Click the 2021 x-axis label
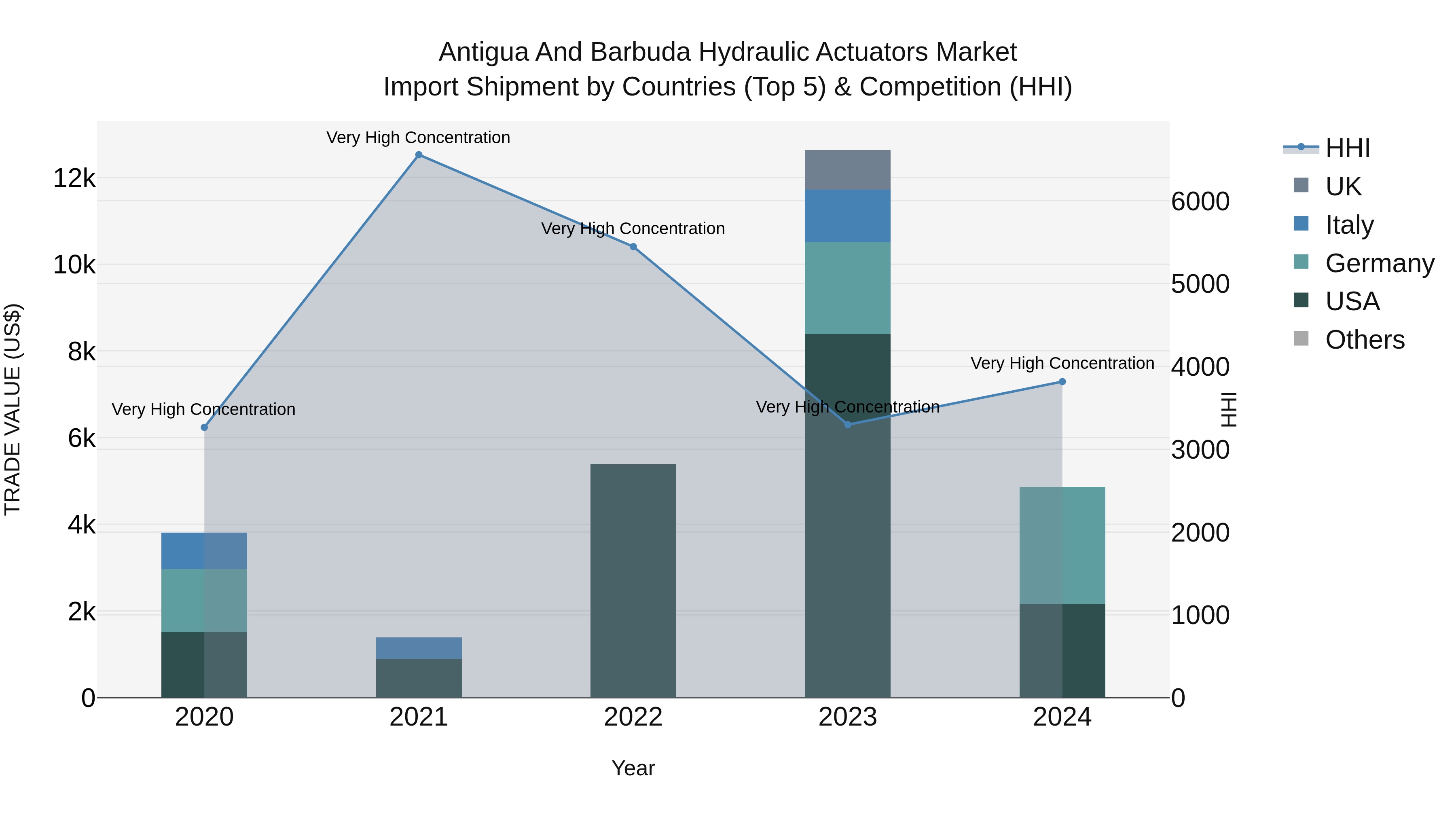Viewport: 1456px width, 819px height. point(419,717)
